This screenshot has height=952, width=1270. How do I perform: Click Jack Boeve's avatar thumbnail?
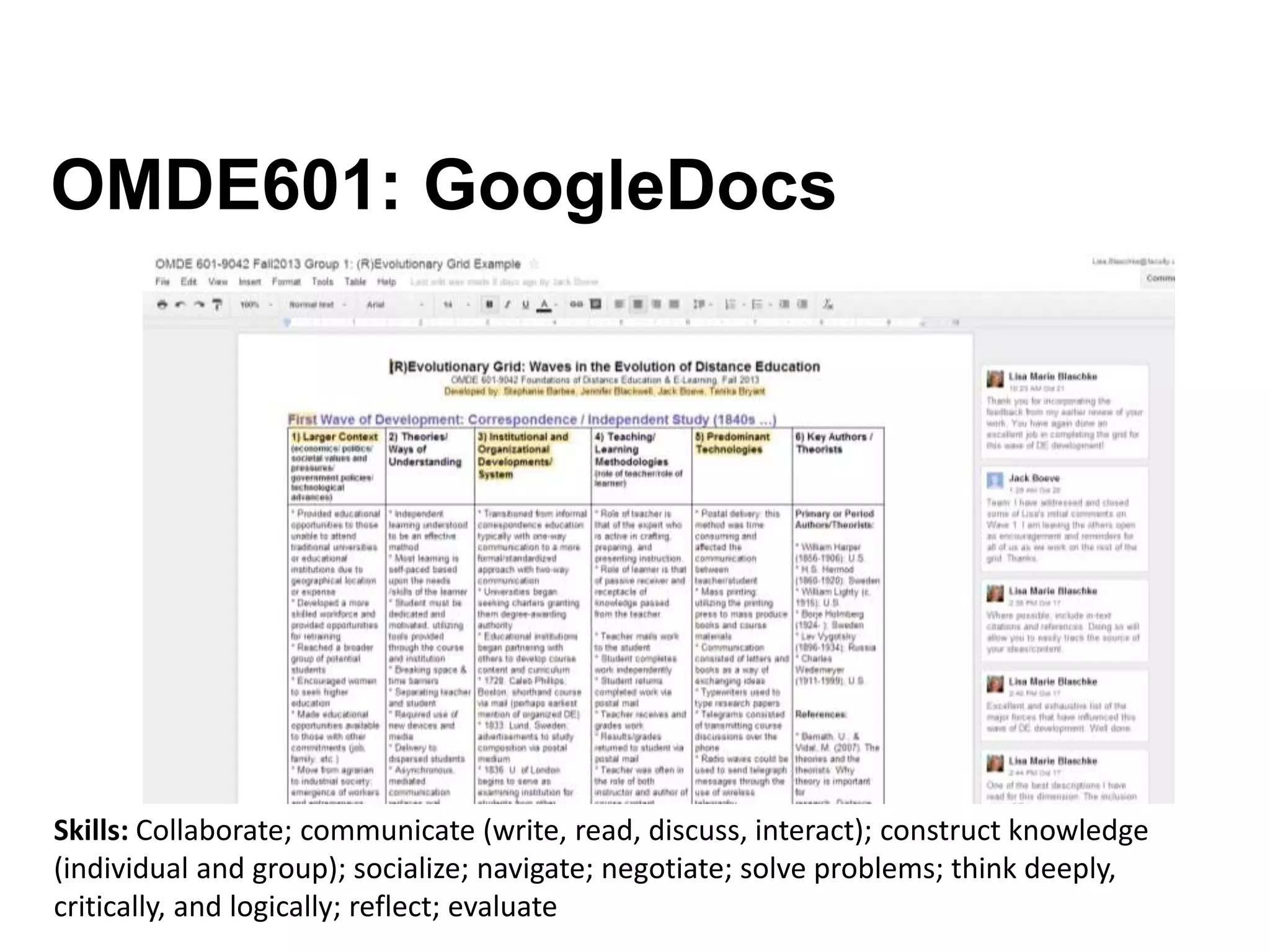pos(995,480)
